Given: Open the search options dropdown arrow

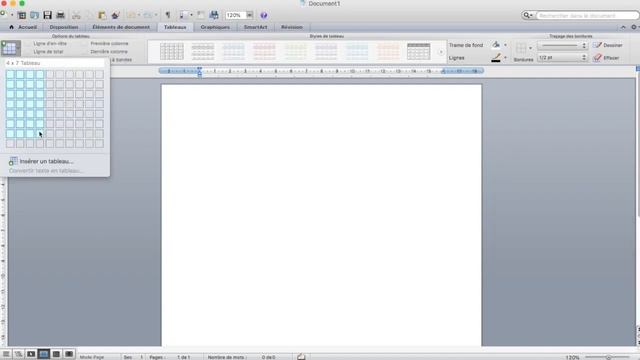Looking at the screenshot, I should click(531, 16).
